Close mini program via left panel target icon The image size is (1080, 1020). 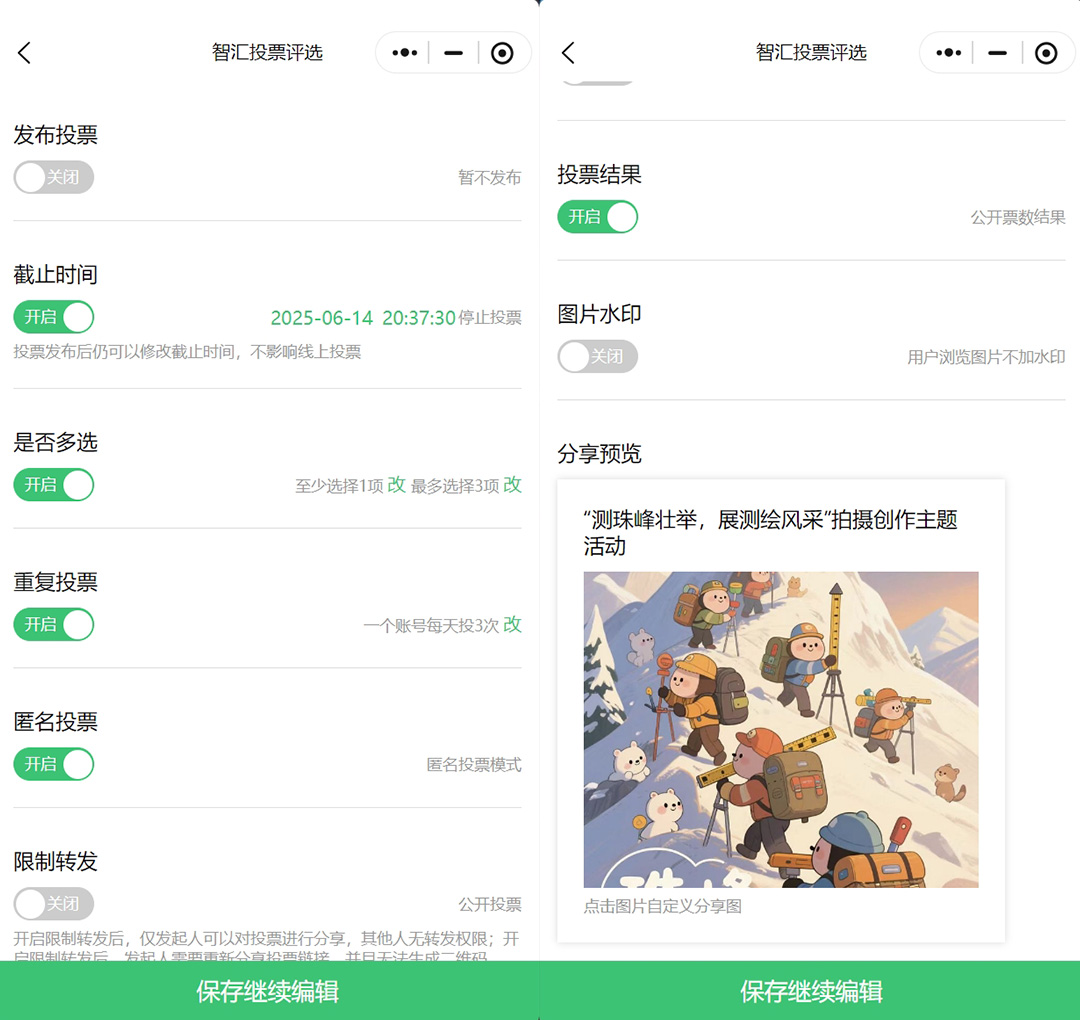[502, 53]
